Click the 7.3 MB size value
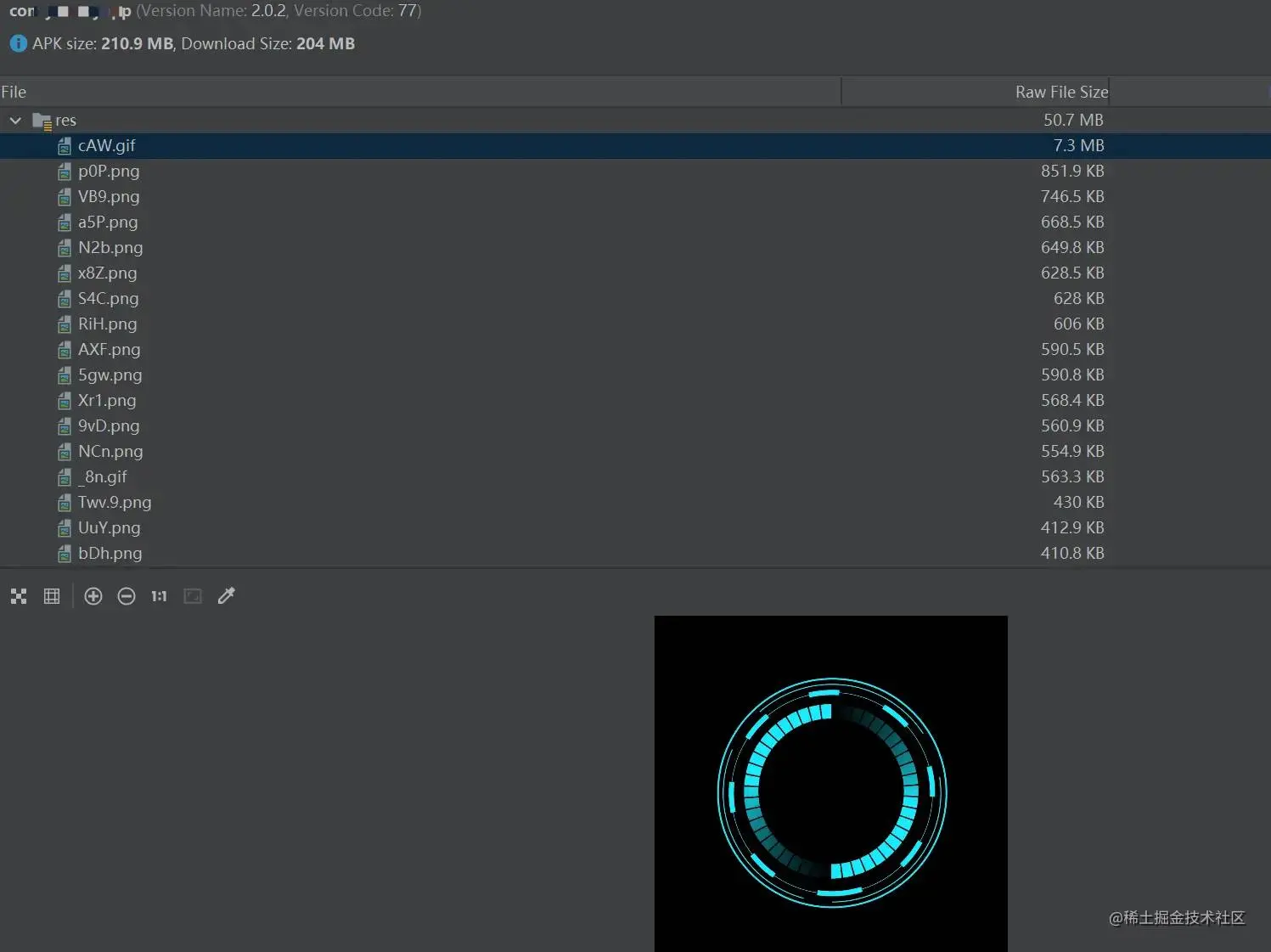Viewport: 1271px width, 952px height. (x=1078, y=145)
